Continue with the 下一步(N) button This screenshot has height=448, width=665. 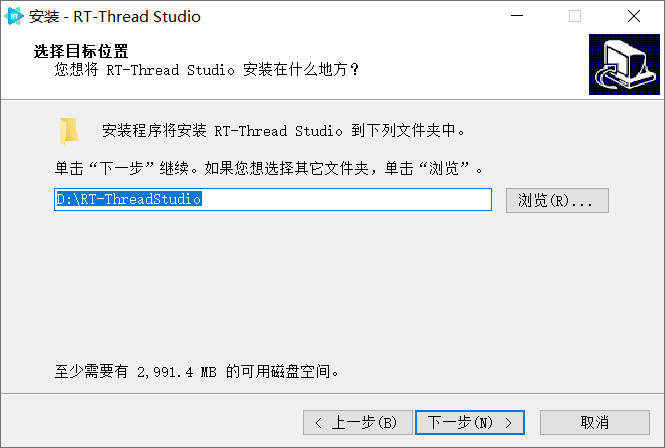coord(470,422)
